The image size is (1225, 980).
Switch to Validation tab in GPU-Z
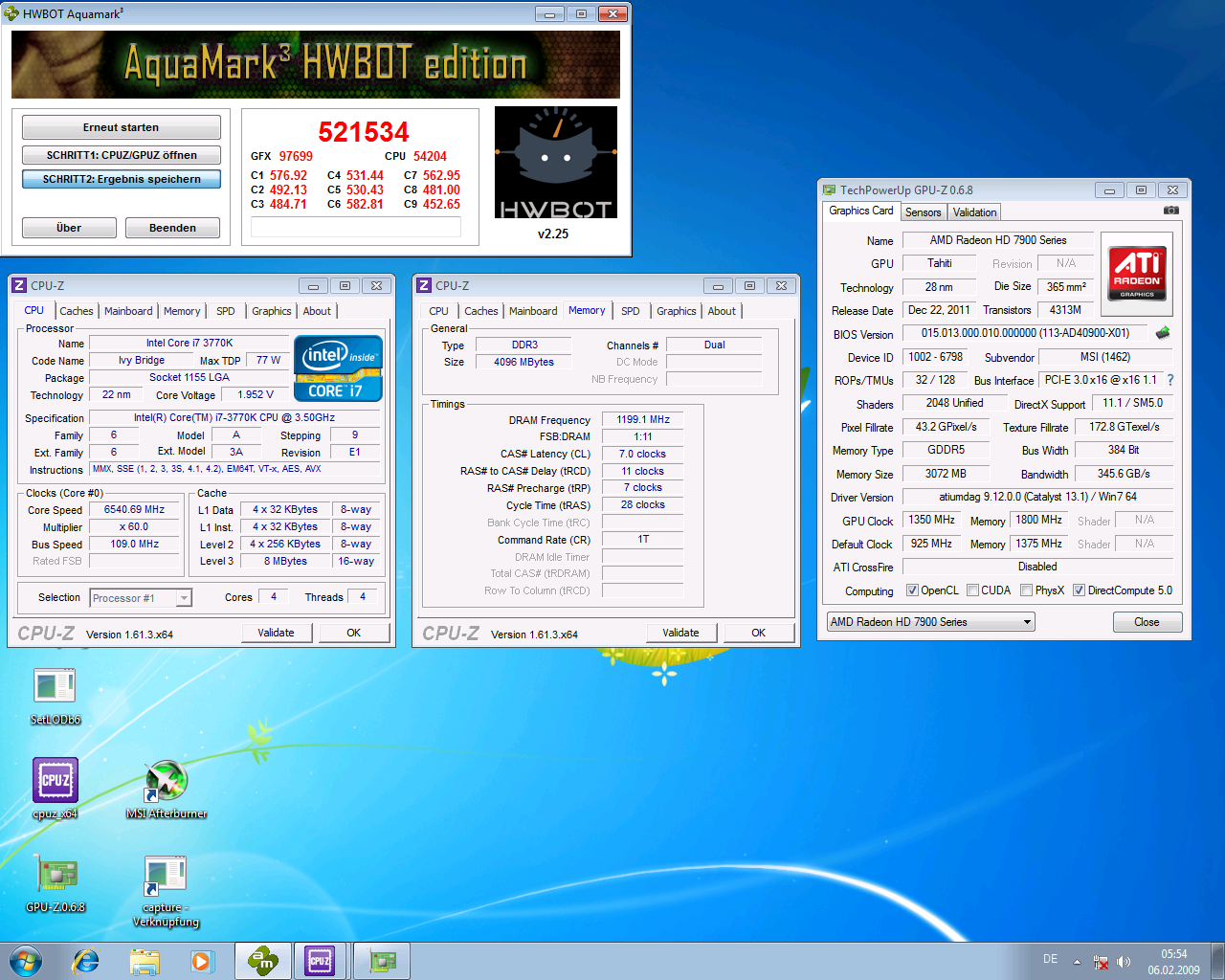[974, 212]
